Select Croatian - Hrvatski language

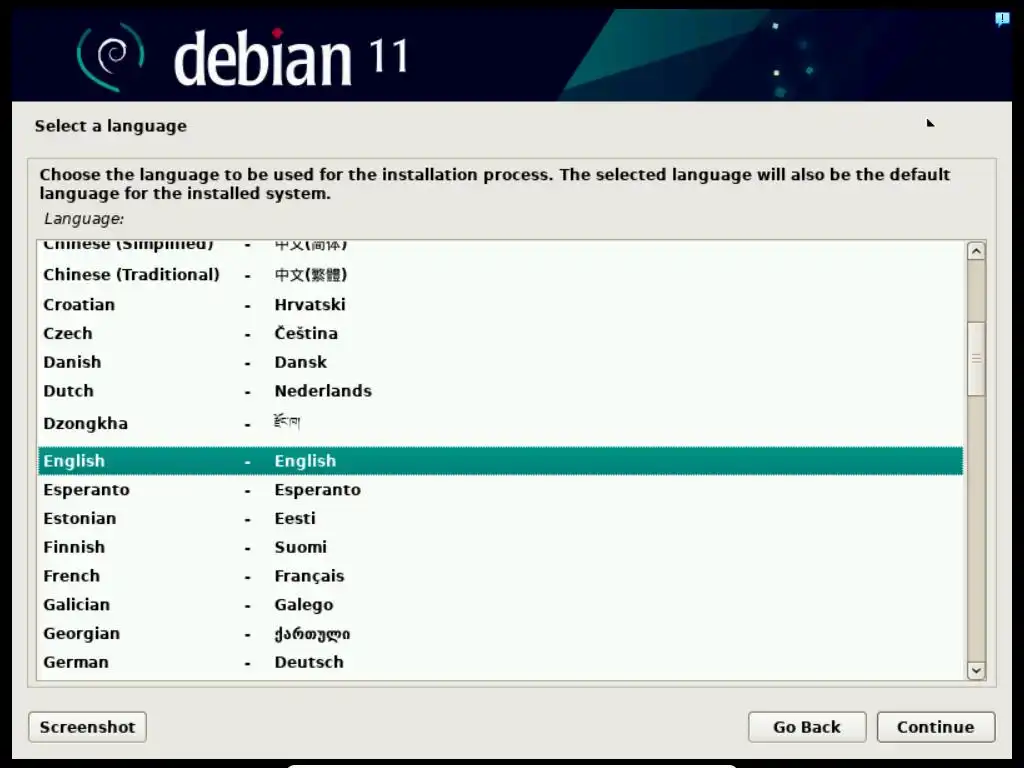coord(500,304)
